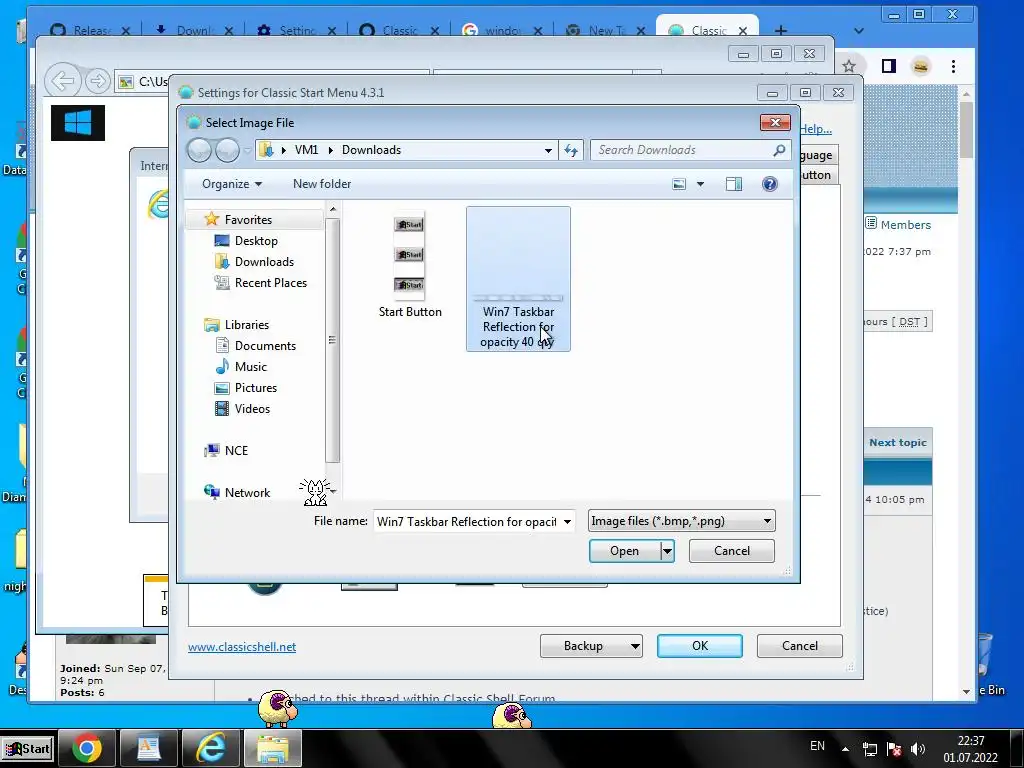Open Chrome from the taskbar

pyautogui.click(x=87, y=748)
